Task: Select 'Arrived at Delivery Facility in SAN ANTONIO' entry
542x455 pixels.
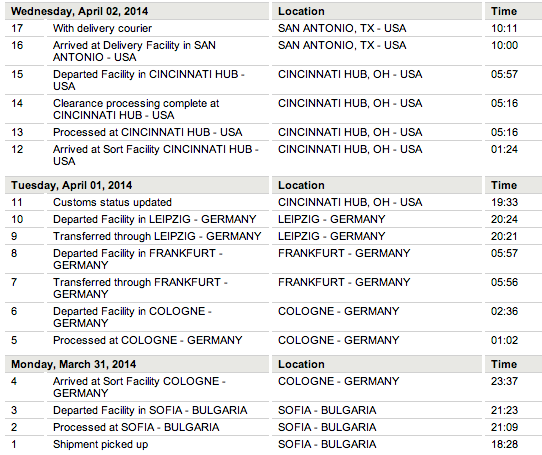Action: 134,51
